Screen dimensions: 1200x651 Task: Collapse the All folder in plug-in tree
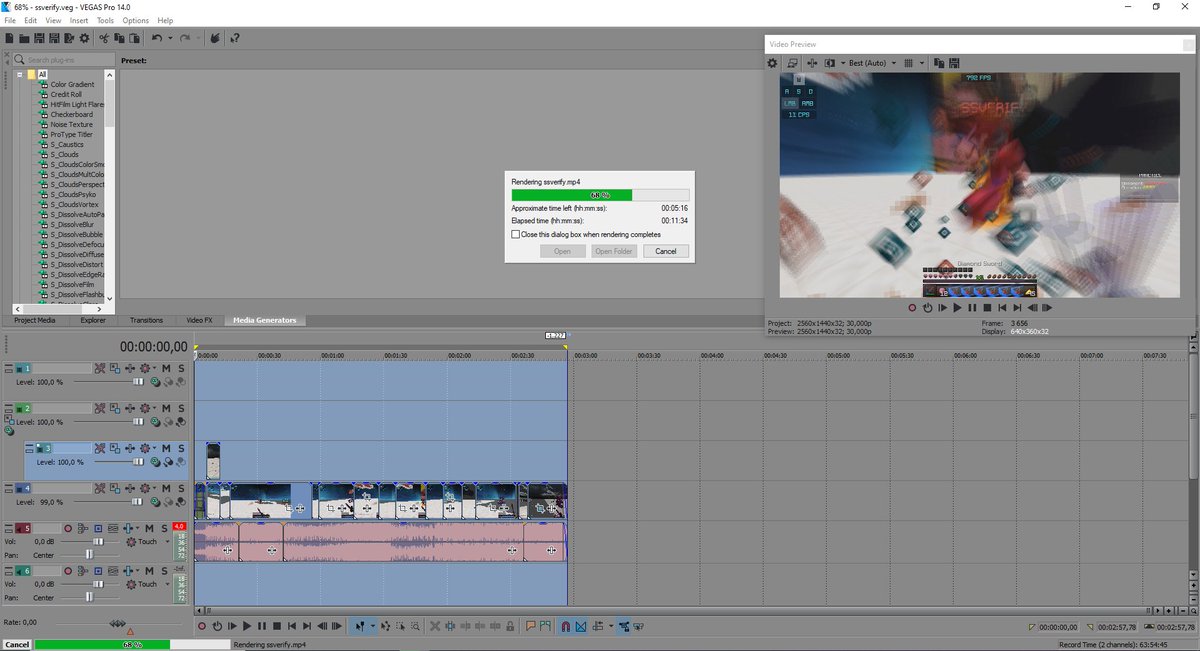(x=19, y=75)
